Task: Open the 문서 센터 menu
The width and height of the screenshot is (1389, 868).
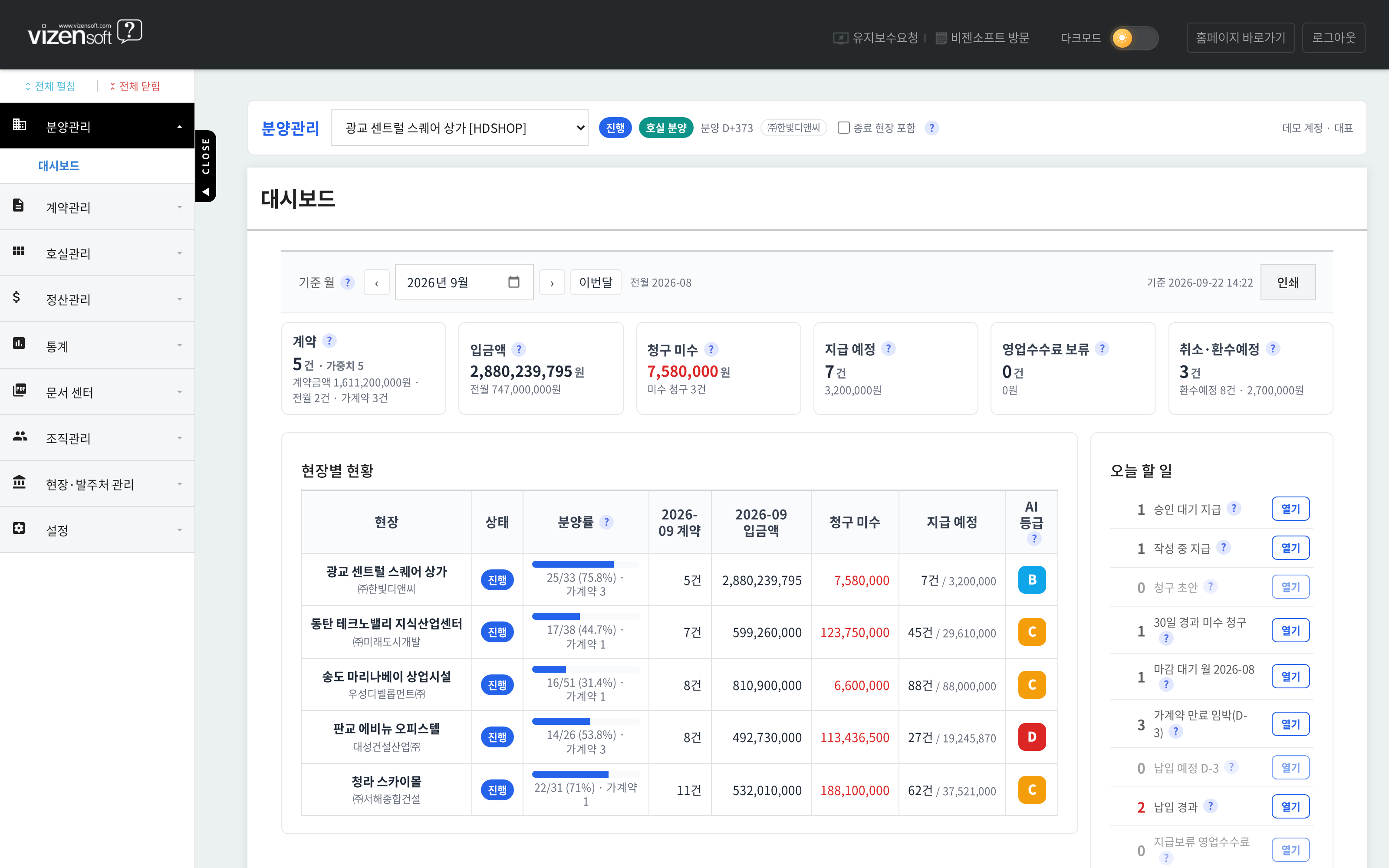Action: (x=97, y=392)
